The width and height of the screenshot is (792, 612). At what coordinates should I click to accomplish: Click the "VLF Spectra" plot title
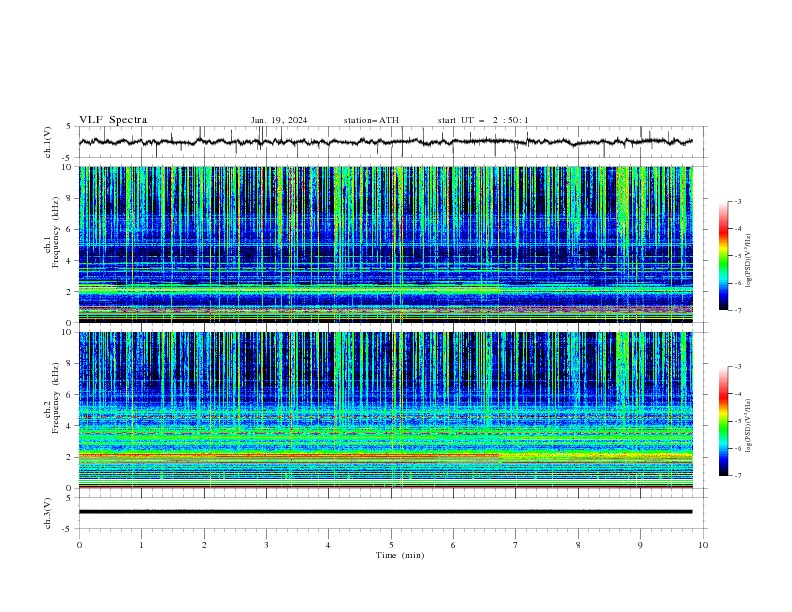113,120
